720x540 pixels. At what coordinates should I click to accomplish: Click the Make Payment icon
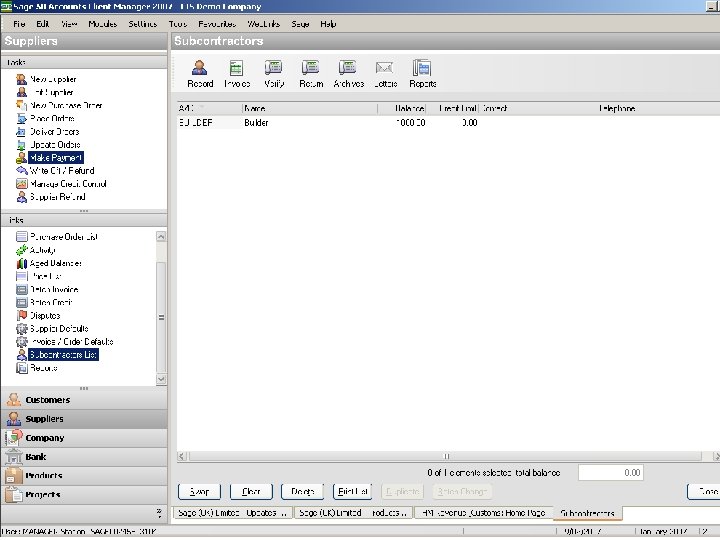tap(21, 158)
